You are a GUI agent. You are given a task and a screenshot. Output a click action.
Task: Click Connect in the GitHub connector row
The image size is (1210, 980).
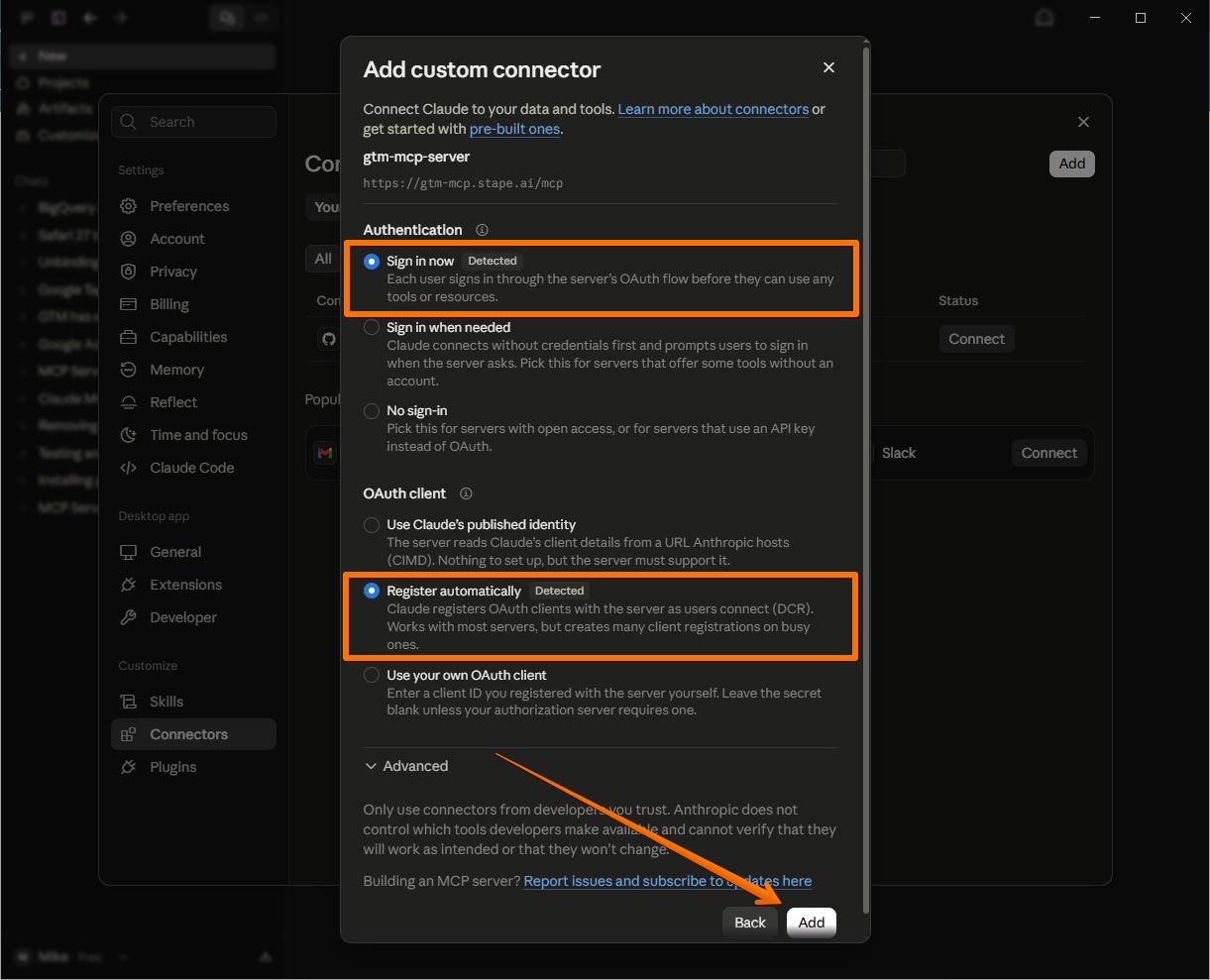pyautogui.click(x=976, y=339)
